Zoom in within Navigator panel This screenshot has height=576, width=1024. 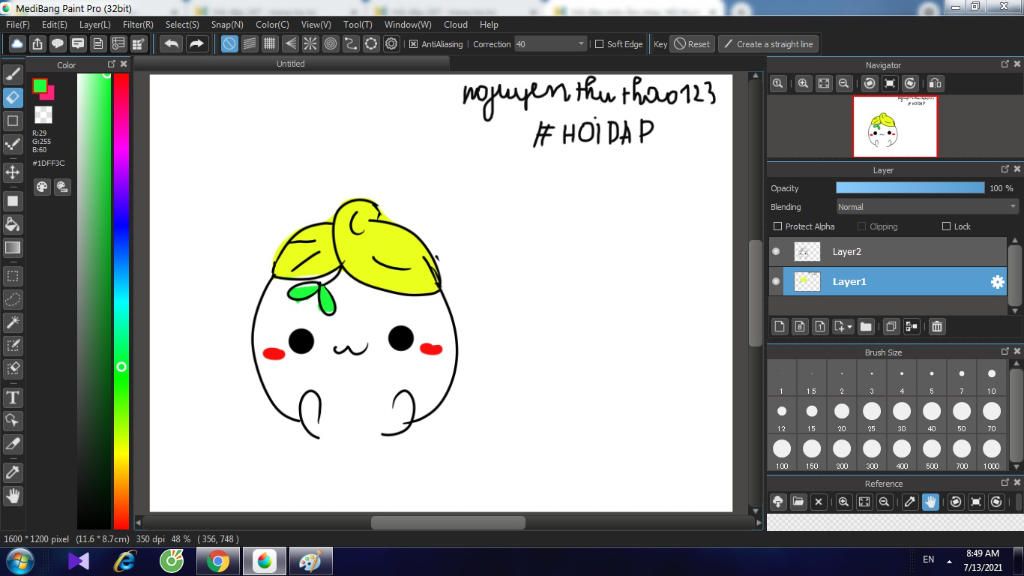click(x=803, y=84)
